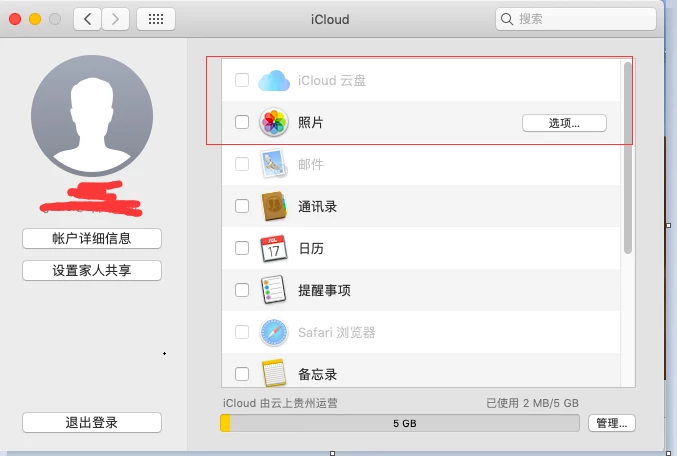Click the 照片 label

pyautogui.click(x=310, y=122)
